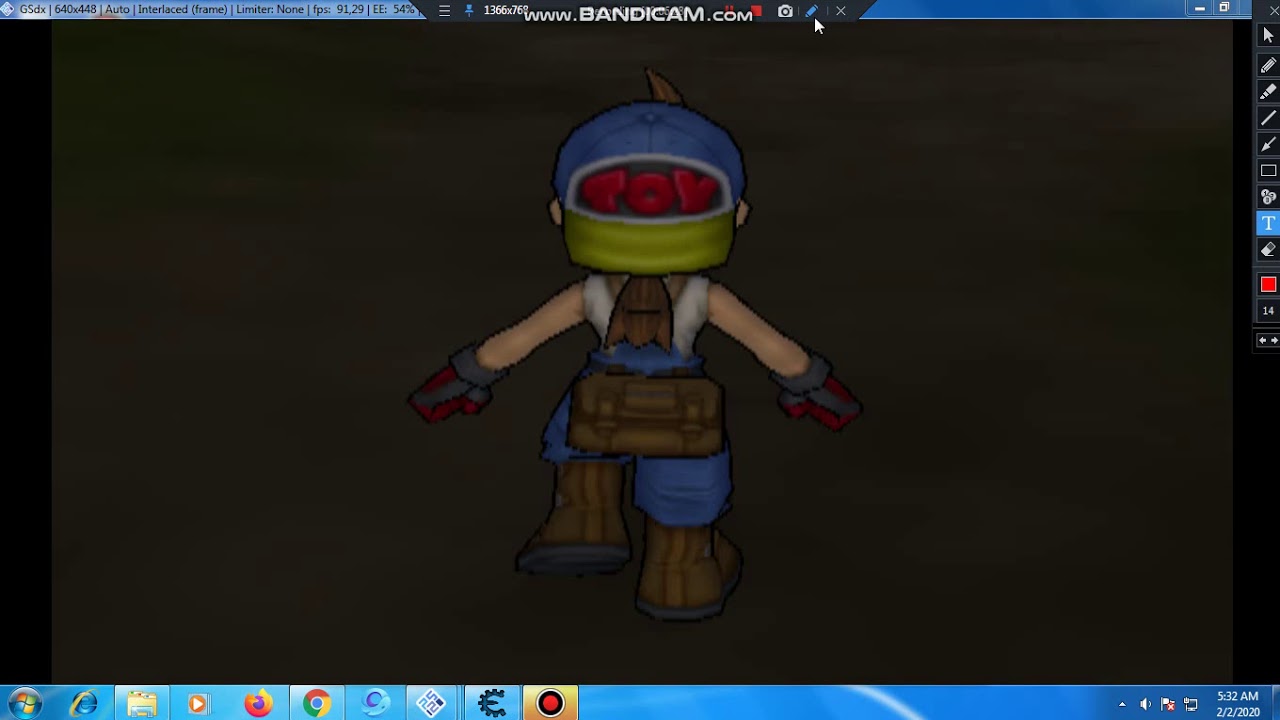Take a screenshot with the camera icon
Screen dimensions: 1280x720
click(785, 11)
